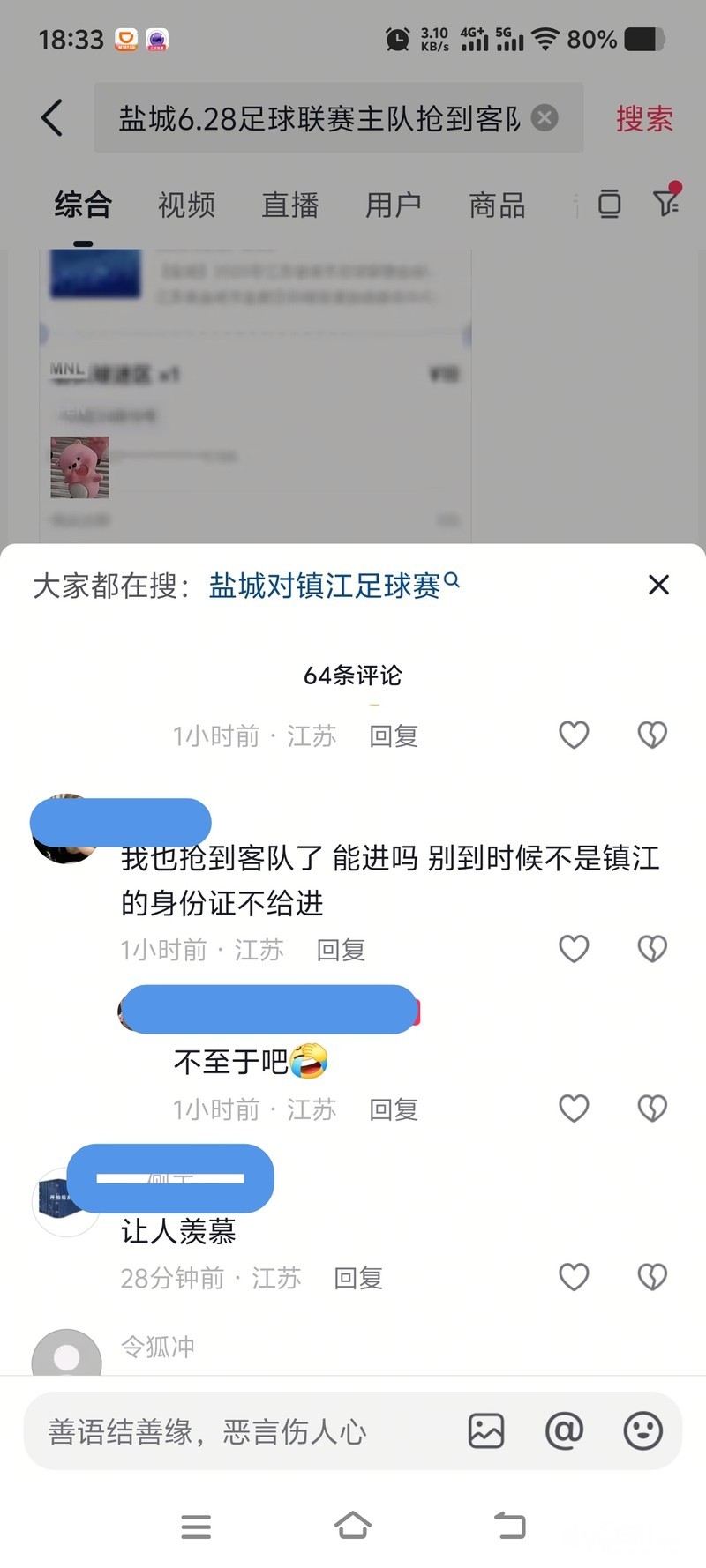Screen dimensions: 706x1568
Task: Switch to the 视频 tab
Action: point(186,205)
